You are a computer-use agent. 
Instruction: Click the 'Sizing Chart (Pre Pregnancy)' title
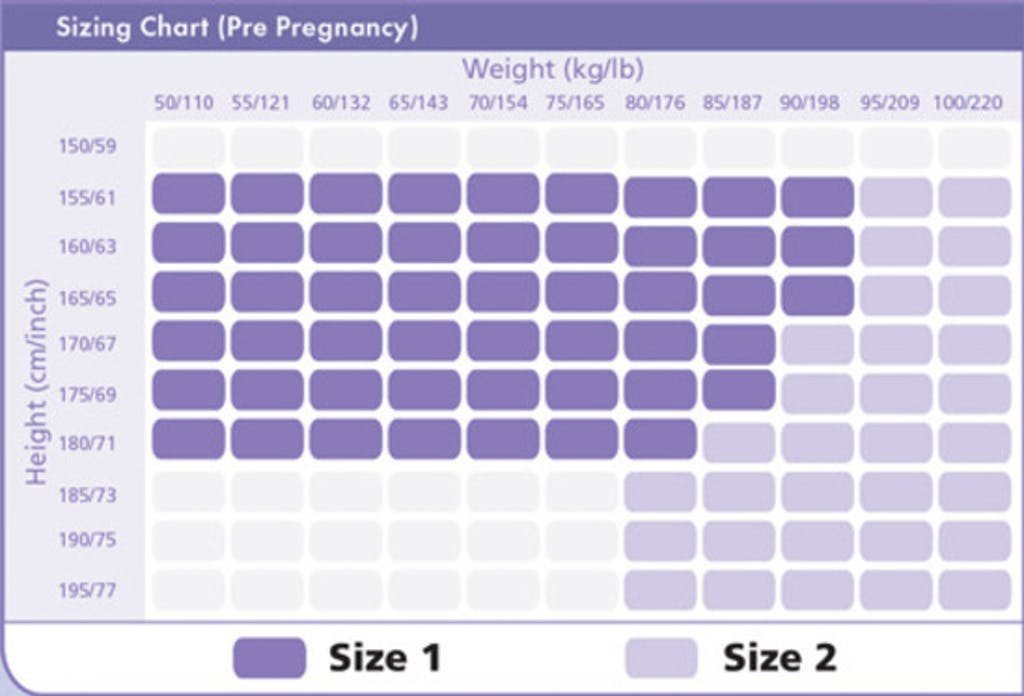[x=236, y=27]
